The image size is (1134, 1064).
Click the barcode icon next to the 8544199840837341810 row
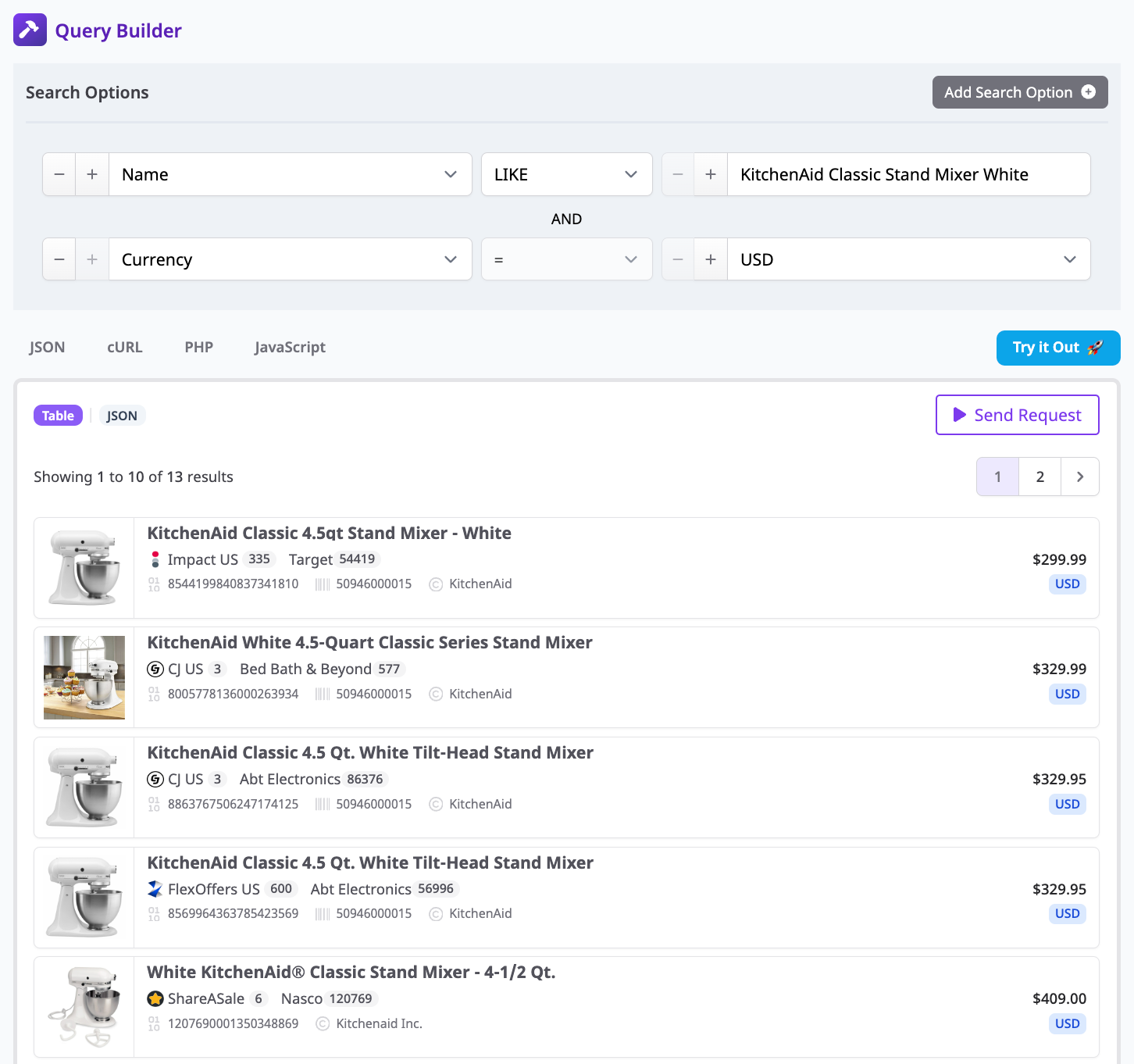coord(323,584)
